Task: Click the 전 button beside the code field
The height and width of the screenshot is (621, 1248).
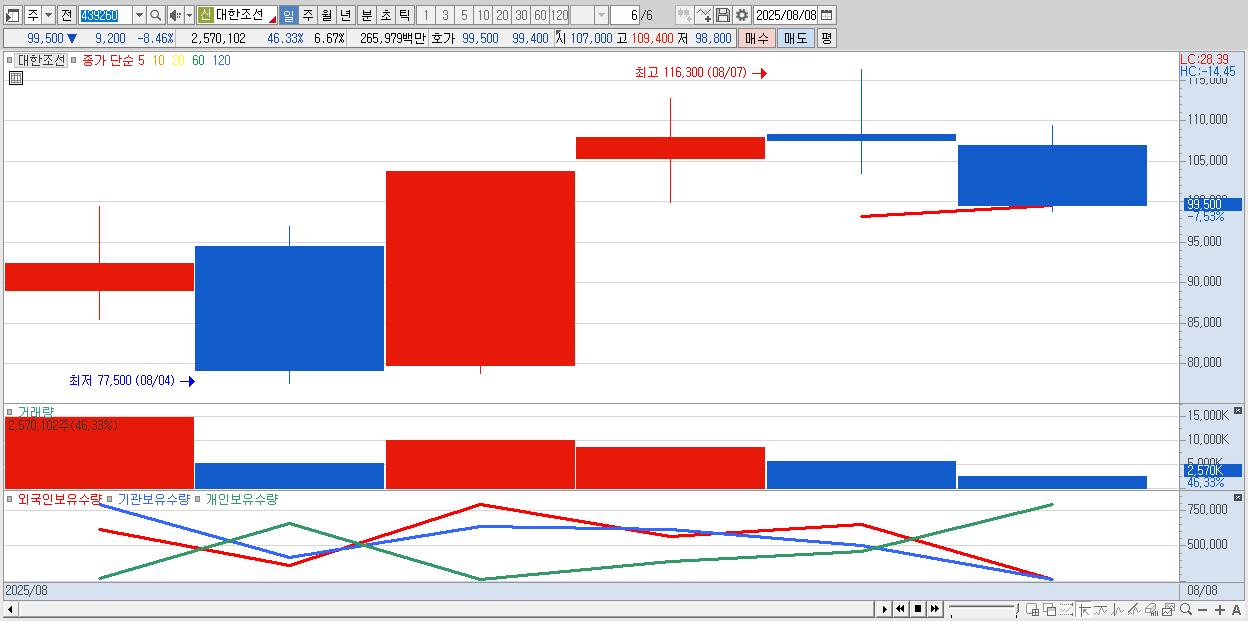Action: 66,15
